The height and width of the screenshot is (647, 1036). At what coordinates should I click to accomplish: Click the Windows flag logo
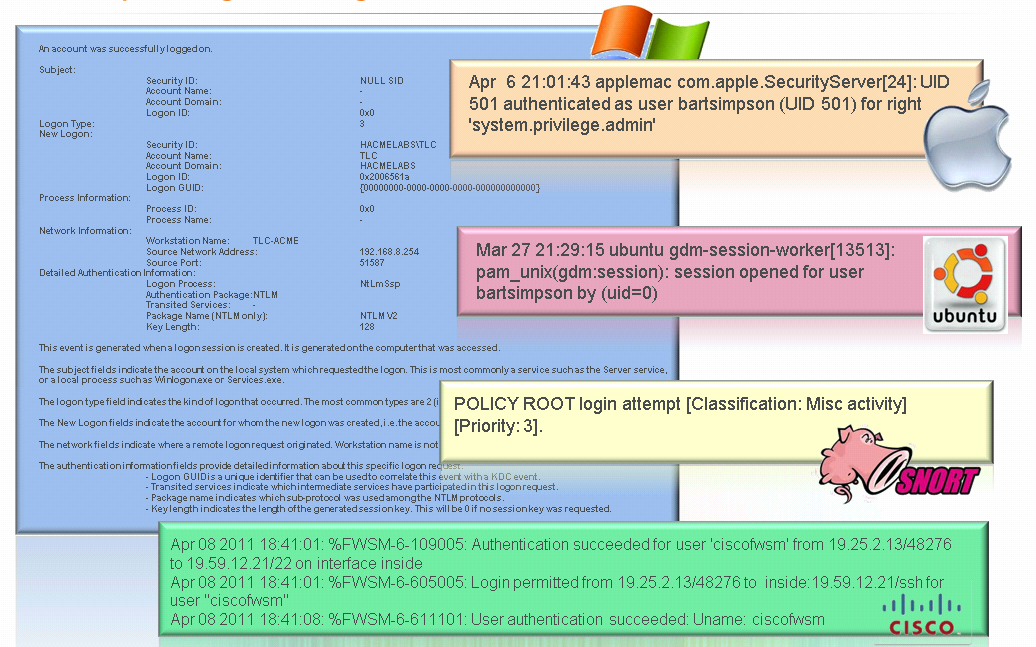point(649,32)
